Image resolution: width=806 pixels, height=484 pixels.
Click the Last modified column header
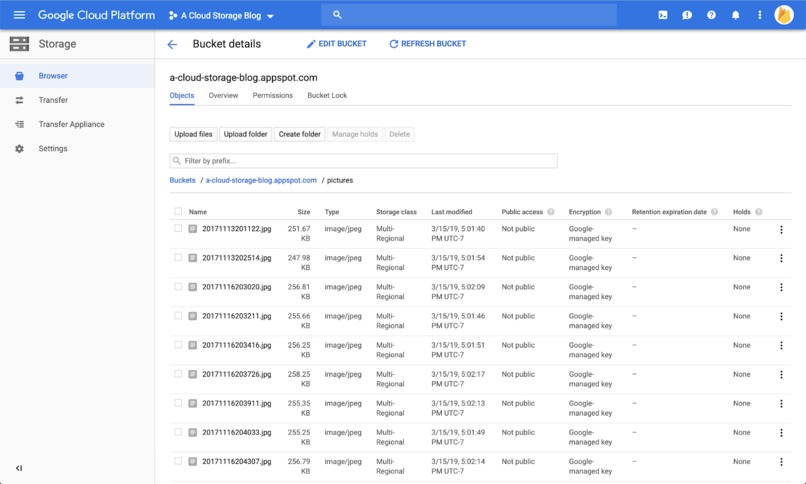pyautogui.click(x=452, y=212)
